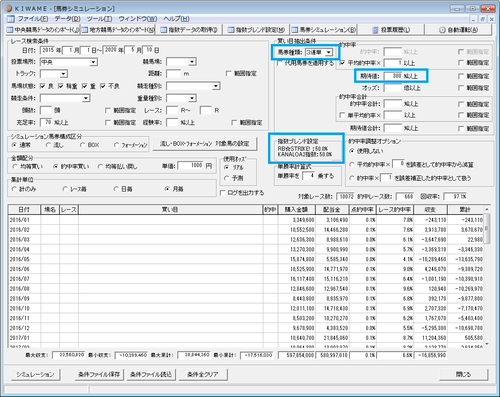Open 馬券シミュレーション toolbar item

pyautogui.click(x=323, y=30)
